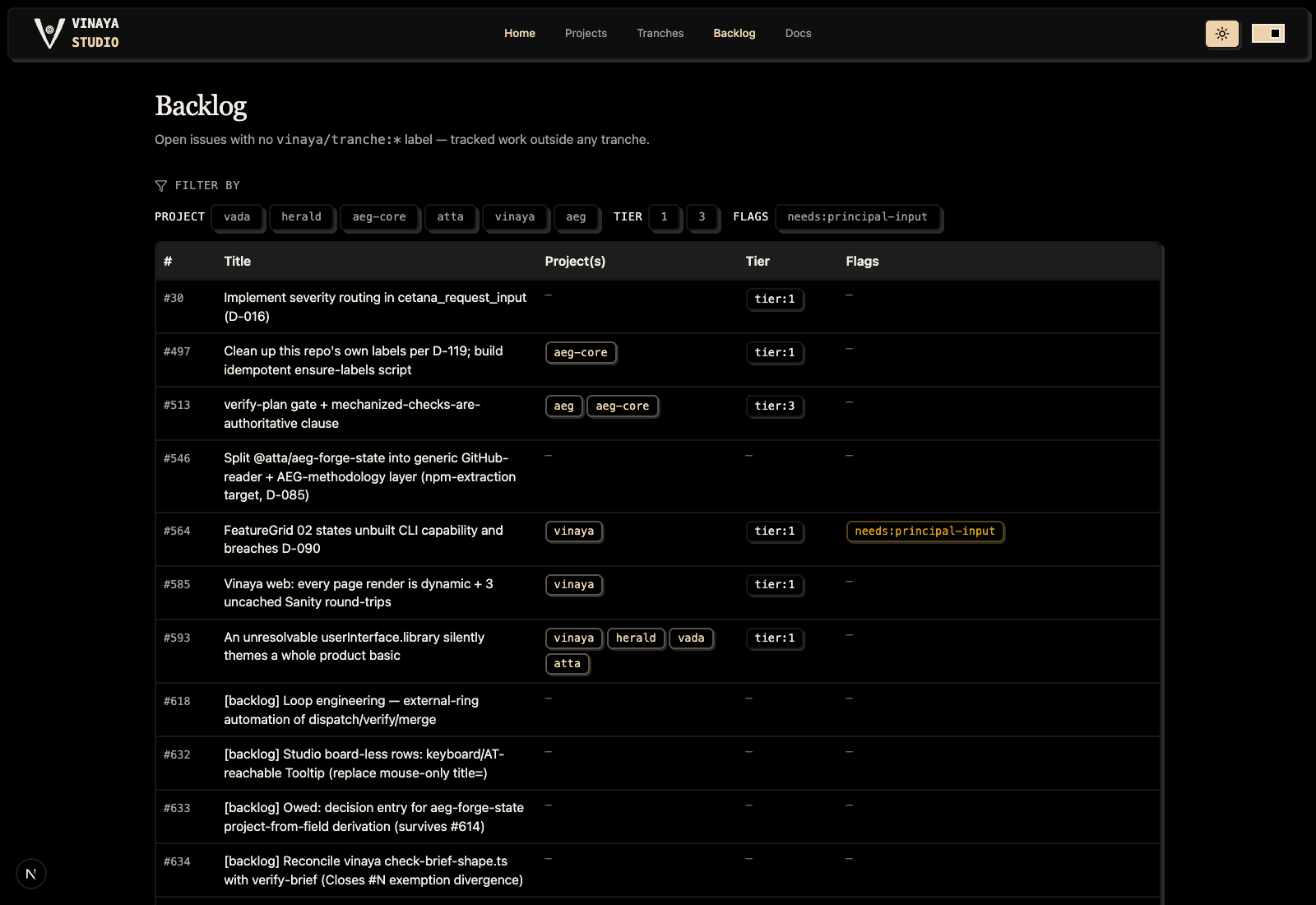Click issue number #30

coord(174,299)
